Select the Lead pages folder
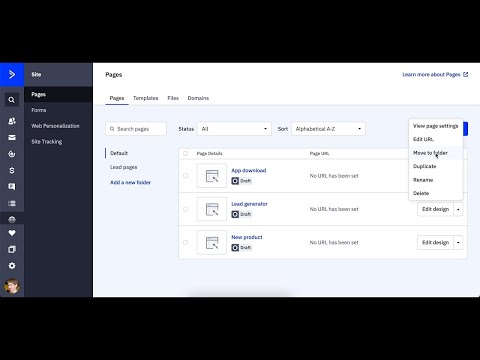This screenshot has height=360, width=480. tap(124, 167)
